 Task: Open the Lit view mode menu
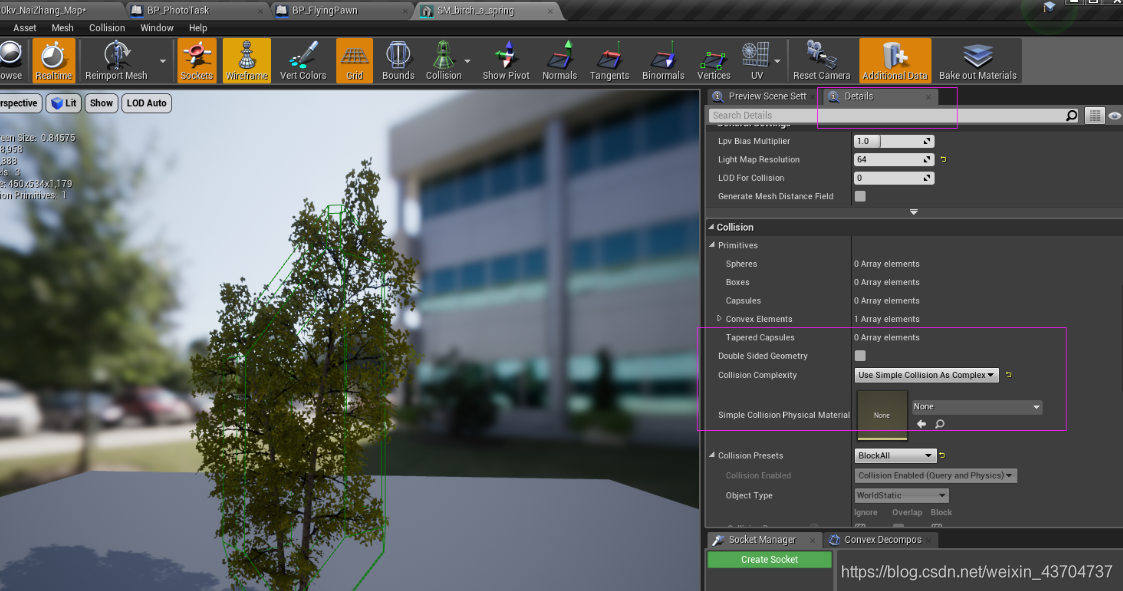tap(64, 103)
